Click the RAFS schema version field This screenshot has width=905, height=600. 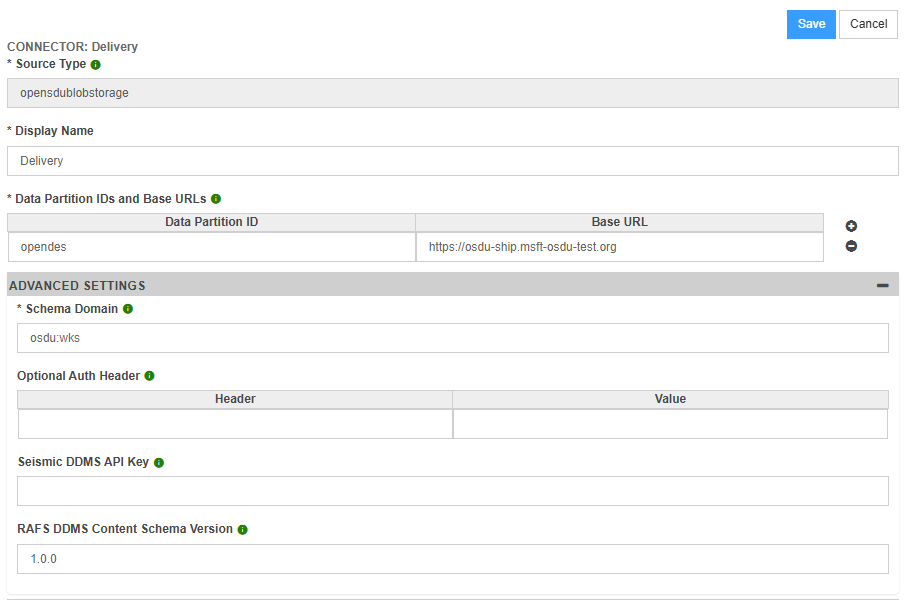(452, 559)
